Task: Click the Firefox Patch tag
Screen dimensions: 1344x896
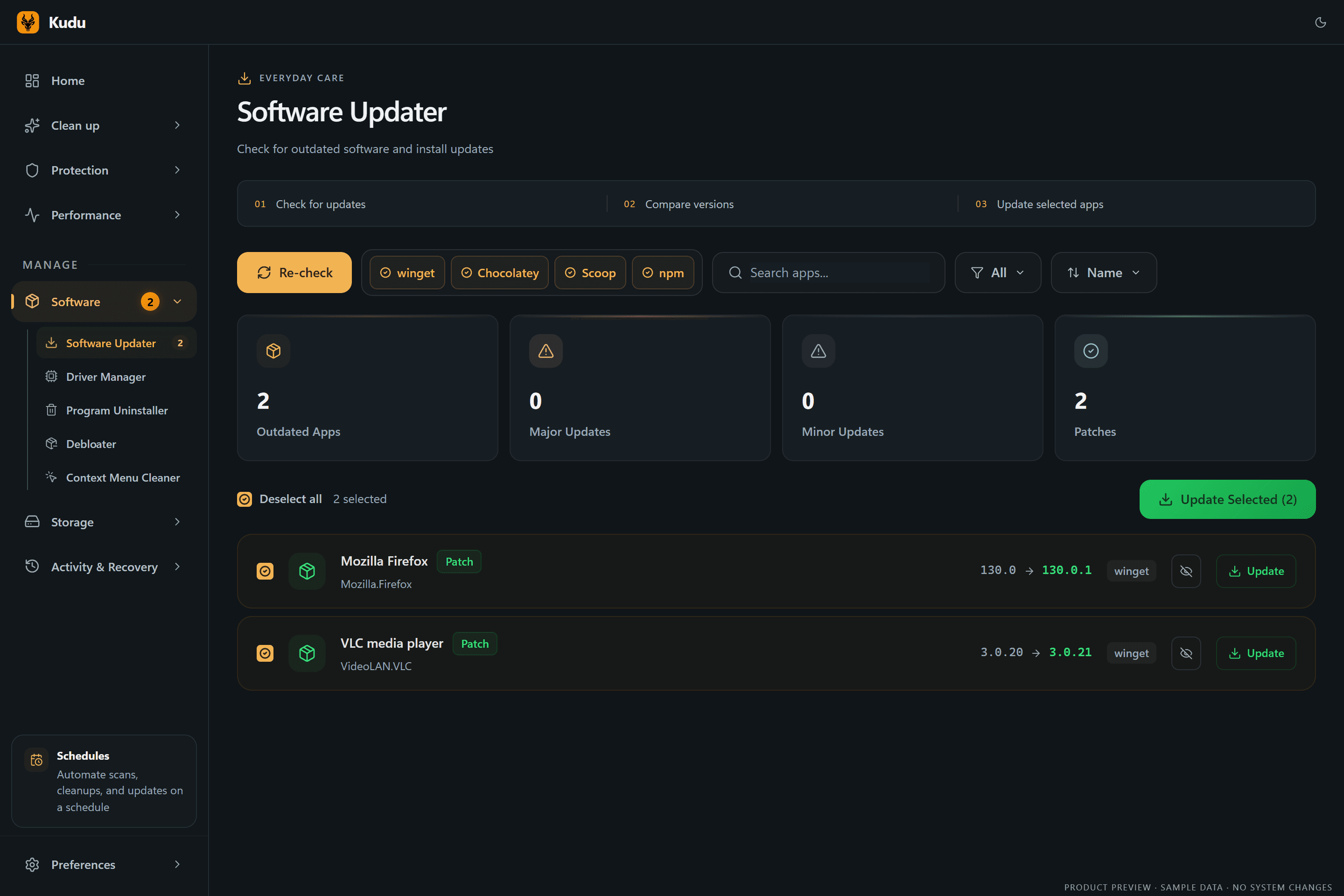Action: [x=459, y=561]
